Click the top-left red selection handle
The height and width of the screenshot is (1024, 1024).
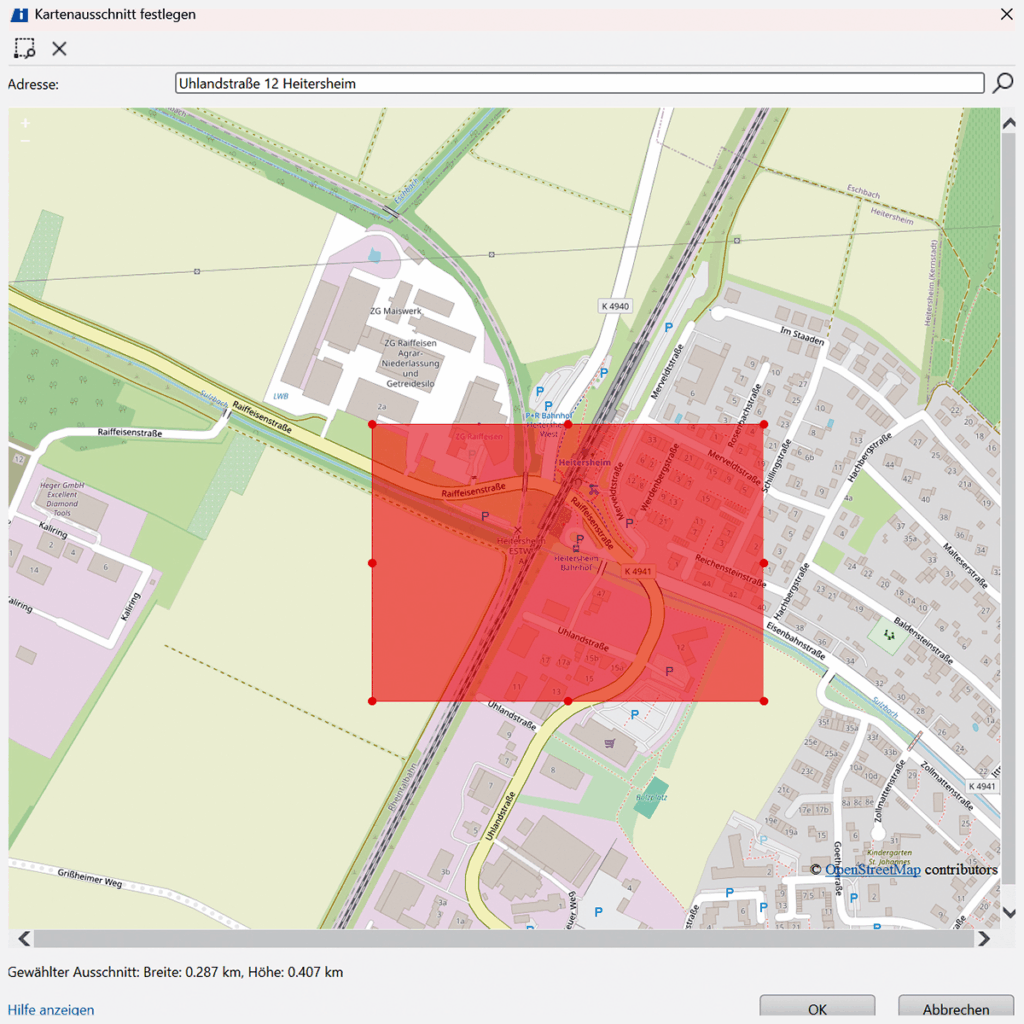pos(372,424)
